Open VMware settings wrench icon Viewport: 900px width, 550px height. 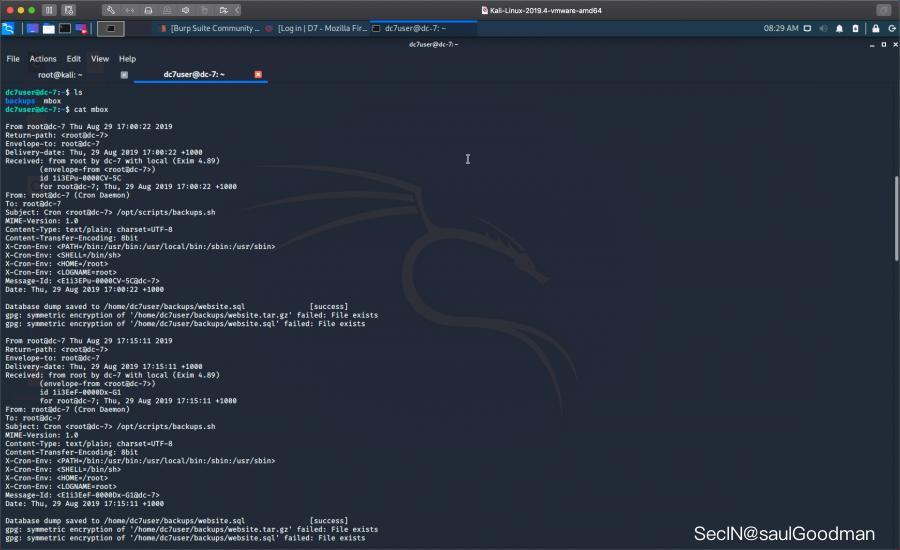(111, 9)
